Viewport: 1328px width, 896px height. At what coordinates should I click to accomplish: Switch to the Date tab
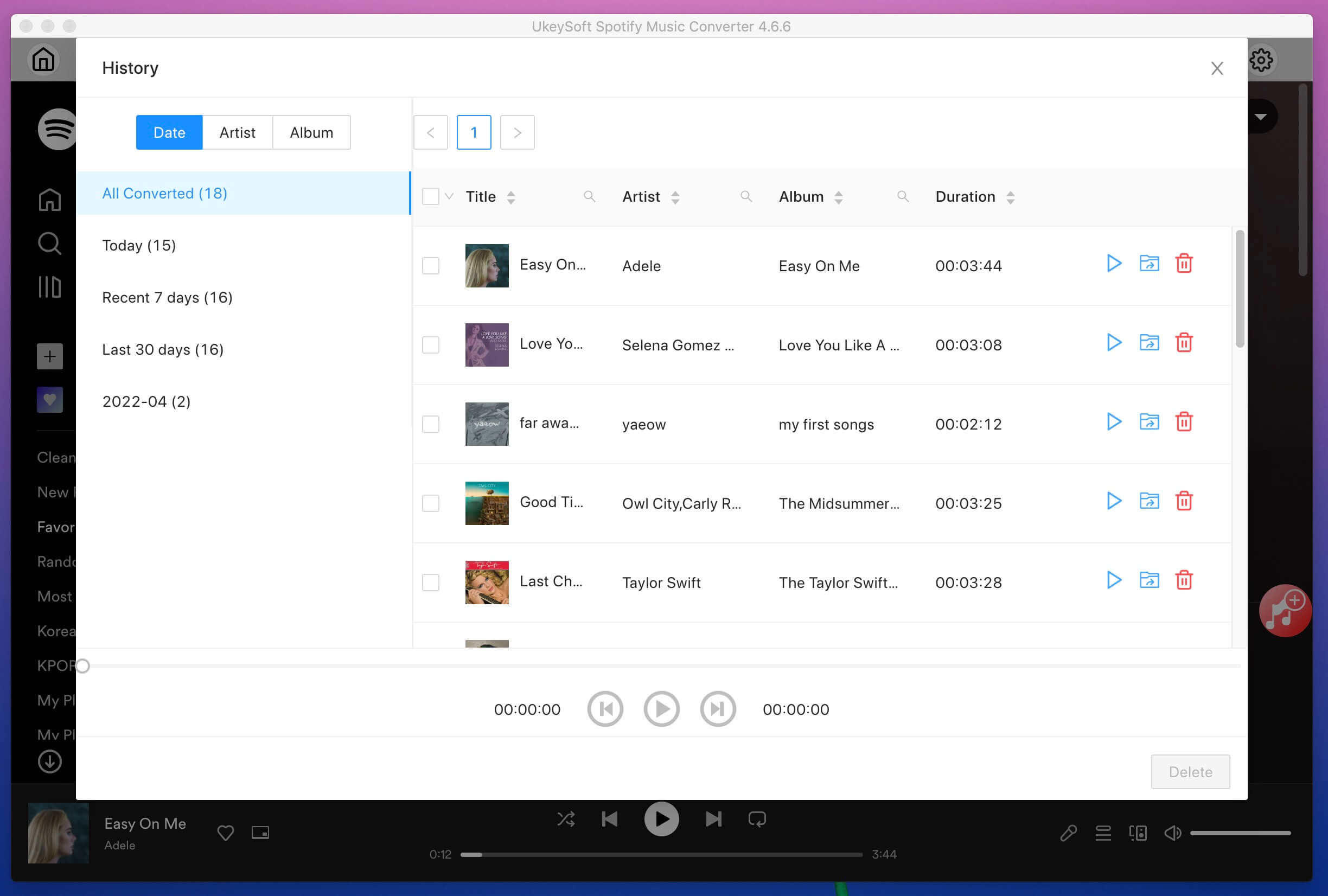[x=169, y=132]
